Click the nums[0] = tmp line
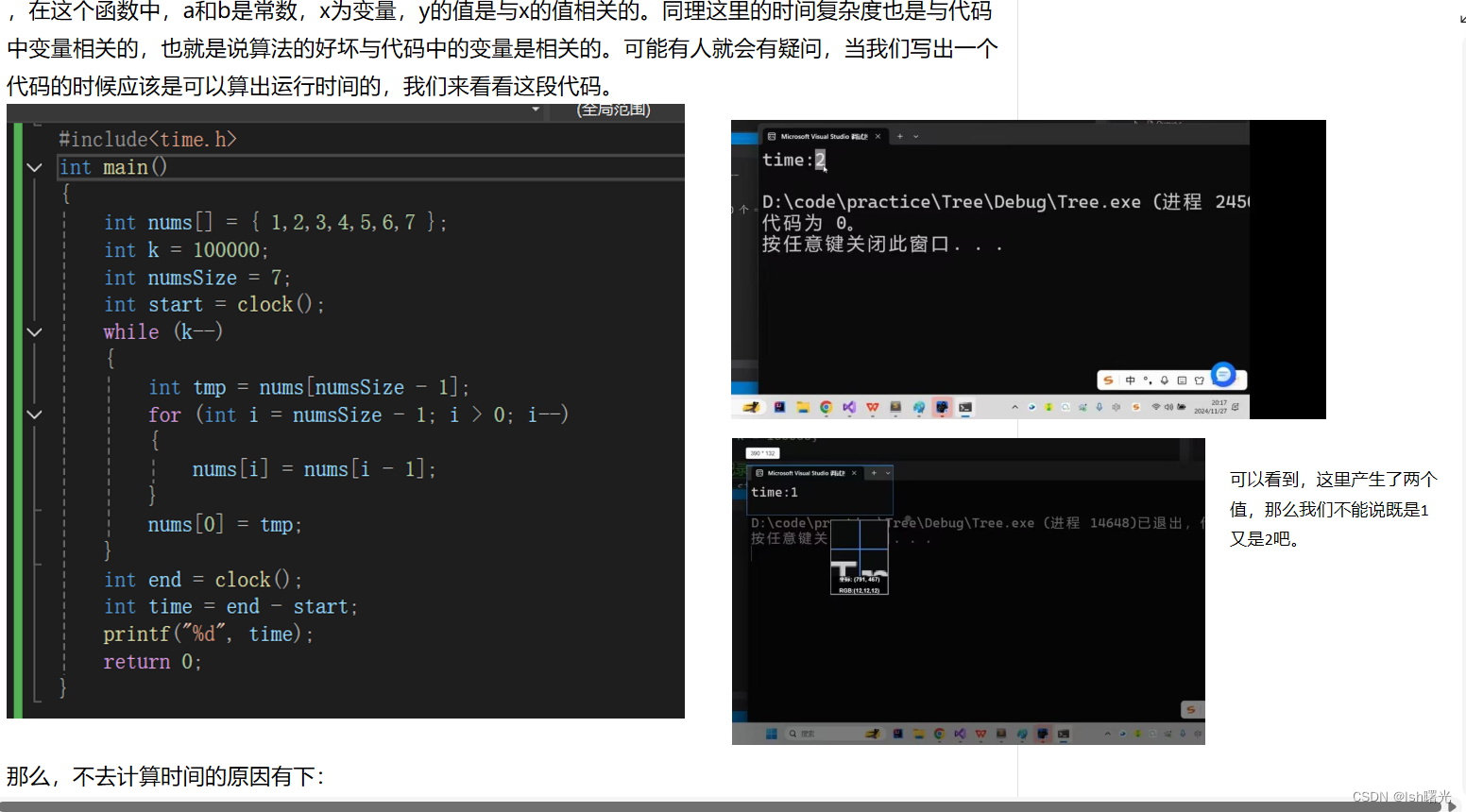1466x812 pixels. (x=225, y=524)
